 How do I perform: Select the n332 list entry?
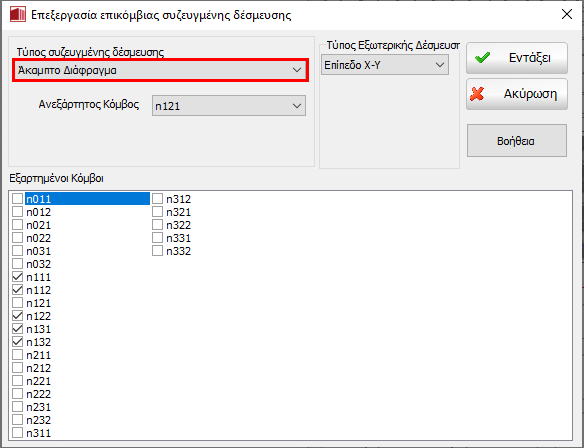pyautogui.click(x=178, y=251)
